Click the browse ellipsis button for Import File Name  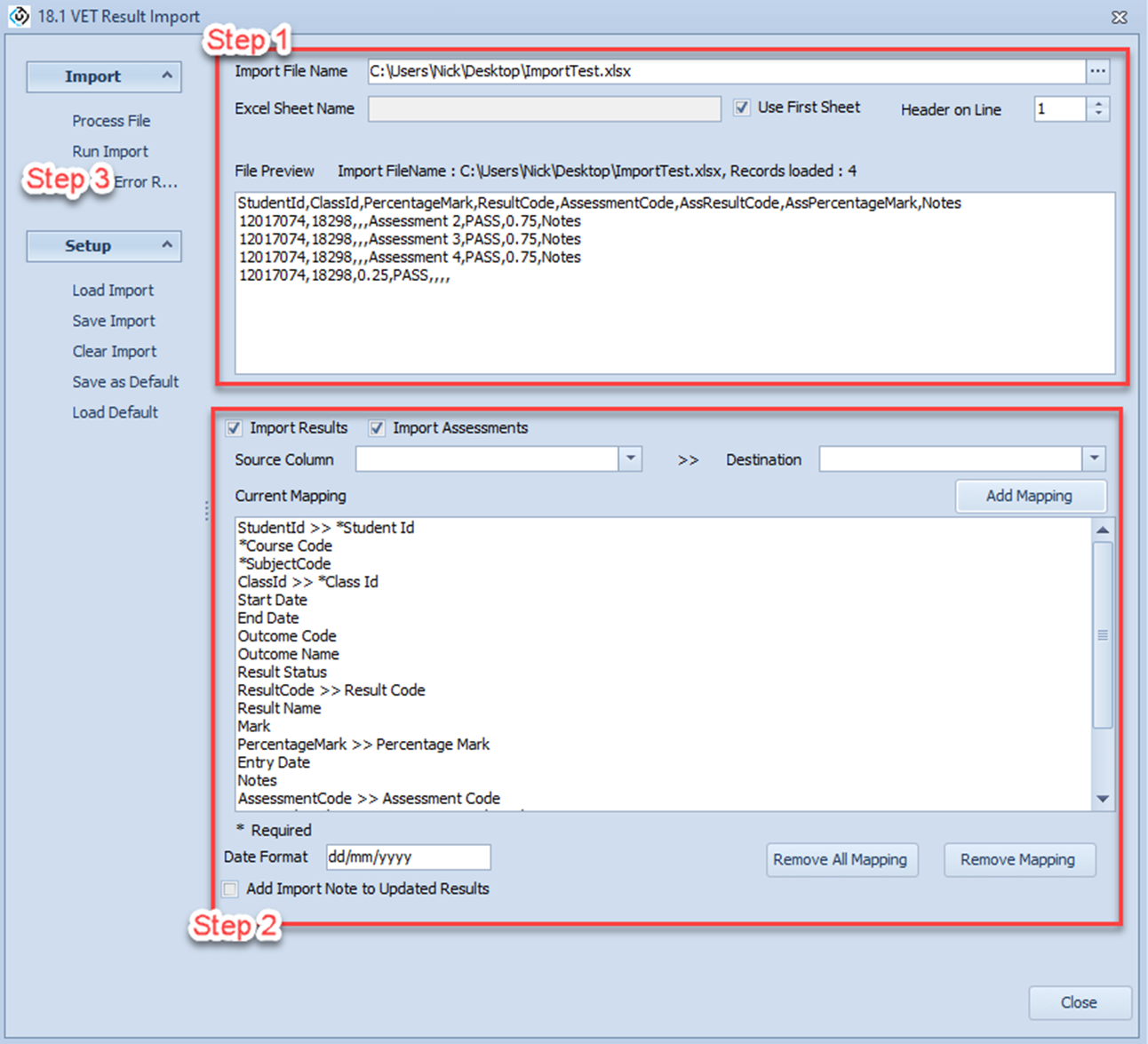pyautogui.click(x=1098, y=71)
